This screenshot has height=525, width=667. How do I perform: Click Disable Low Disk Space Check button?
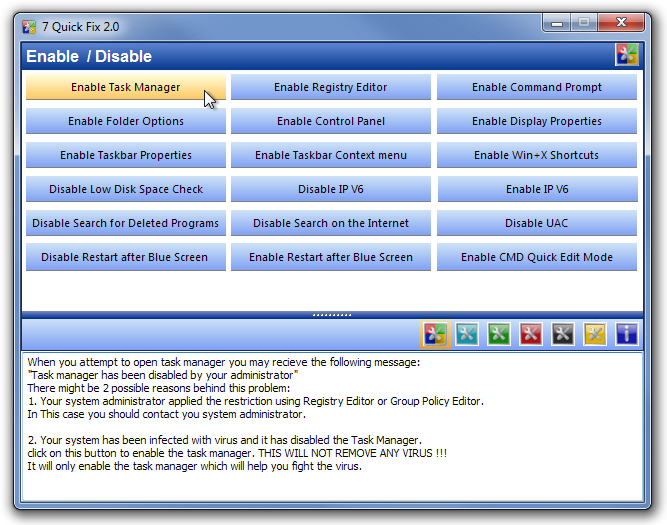click(126, 189)
